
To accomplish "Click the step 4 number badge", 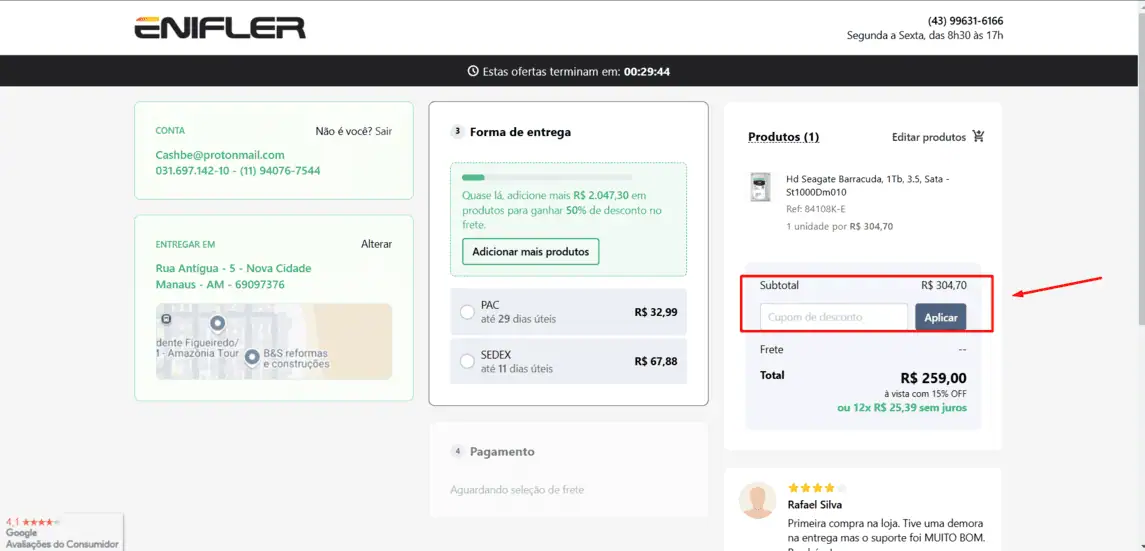I will (x=457, y=452).
